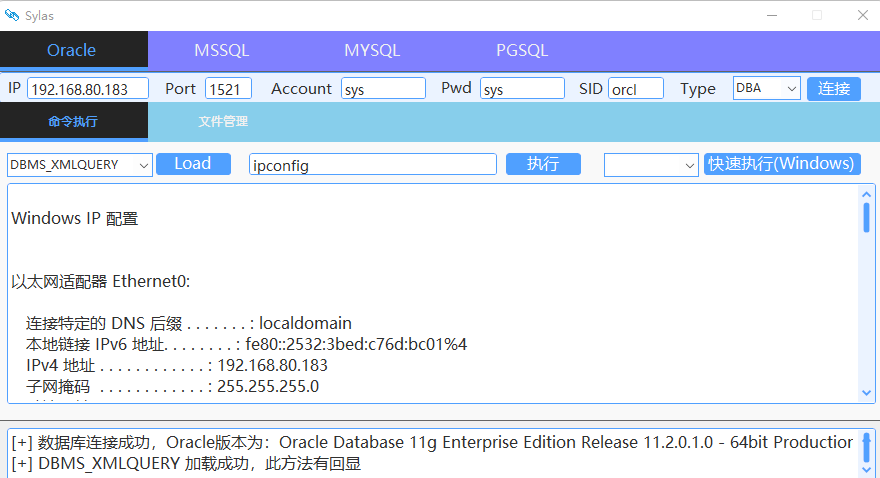Open the DBMS_XMLQUERY method dropdown
This screenshot has width=880, height=478.
point(80,165)
